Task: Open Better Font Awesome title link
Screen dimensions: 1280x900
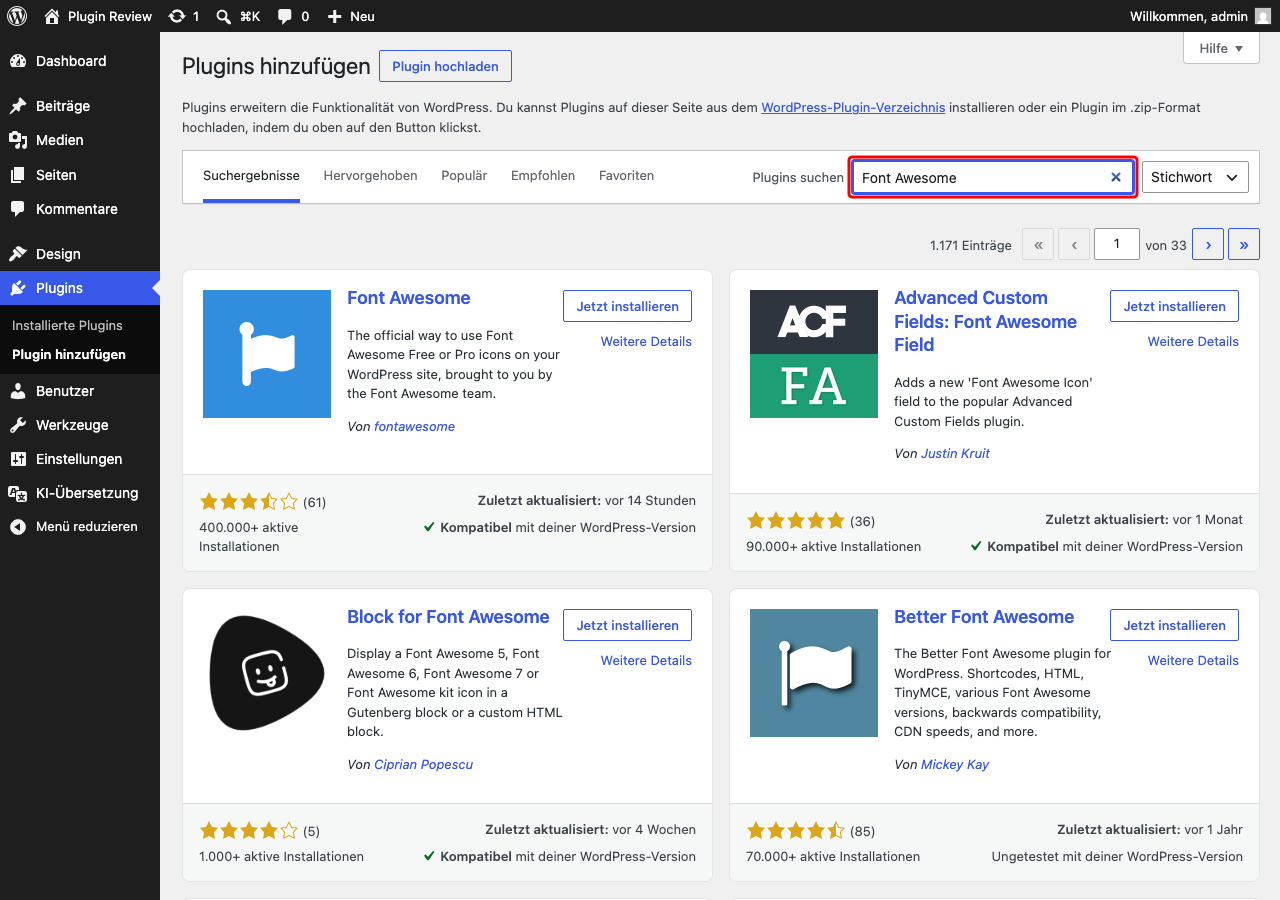Action: coord(984,617)
